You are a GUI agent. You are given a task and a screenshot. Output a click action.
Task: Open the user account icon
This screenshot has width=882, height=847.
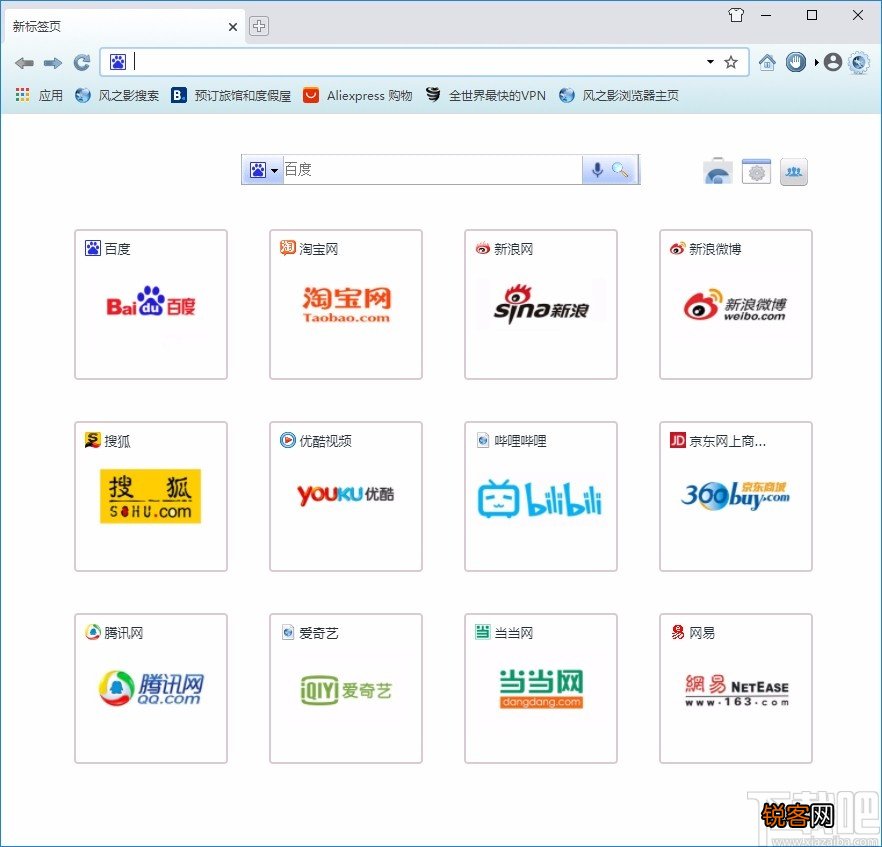click(833, 62)
